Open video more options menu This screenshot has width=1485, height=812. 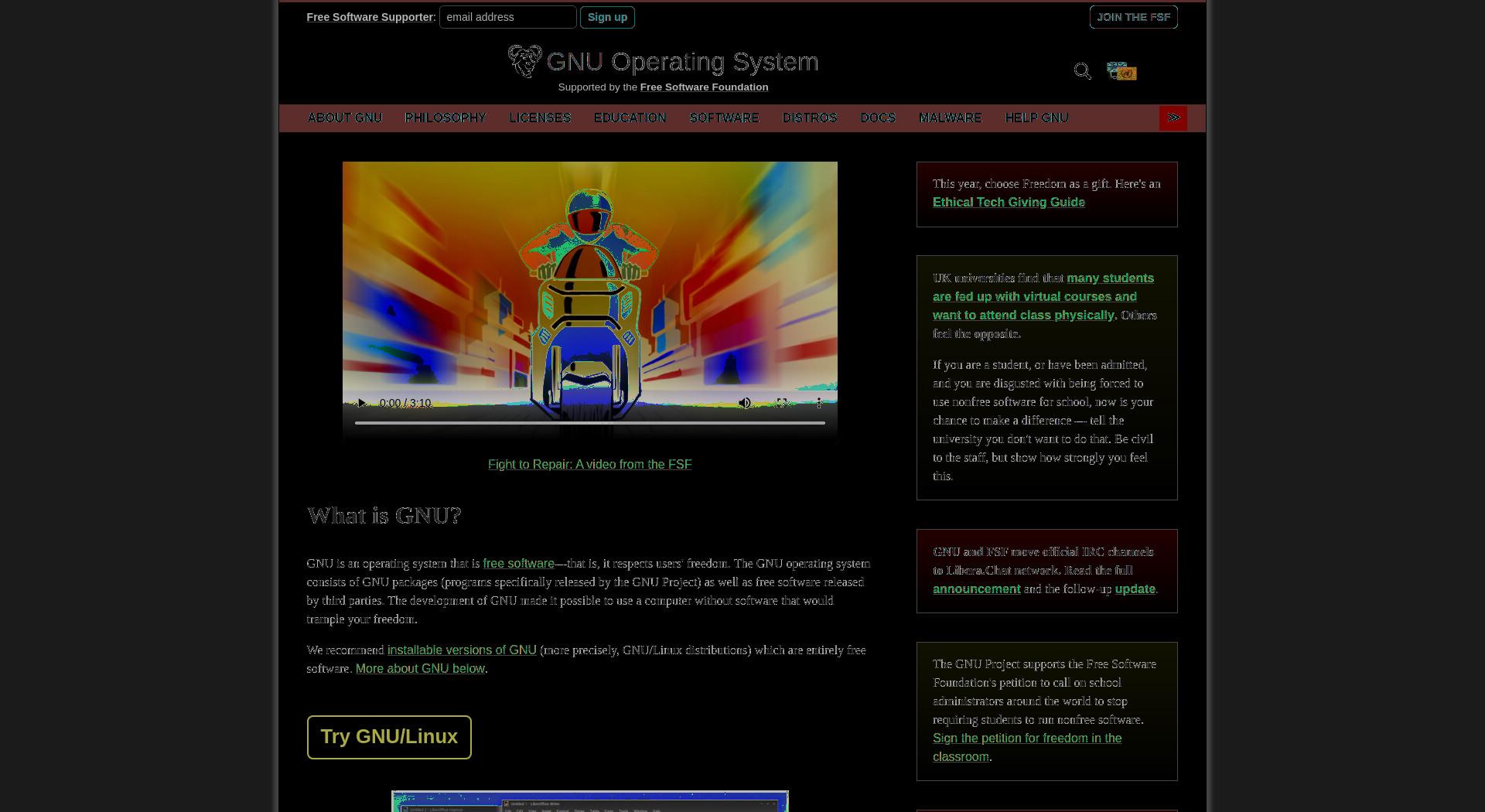819,403
